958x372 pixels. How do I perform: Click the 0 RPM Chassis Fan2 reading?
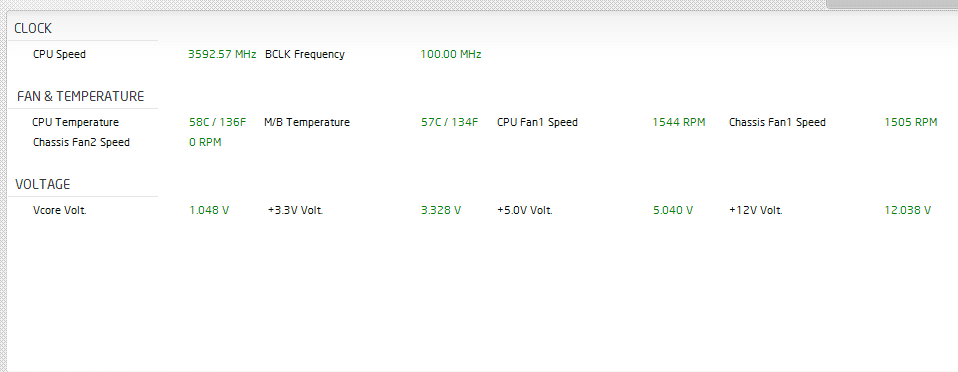[x=205, y=143]
